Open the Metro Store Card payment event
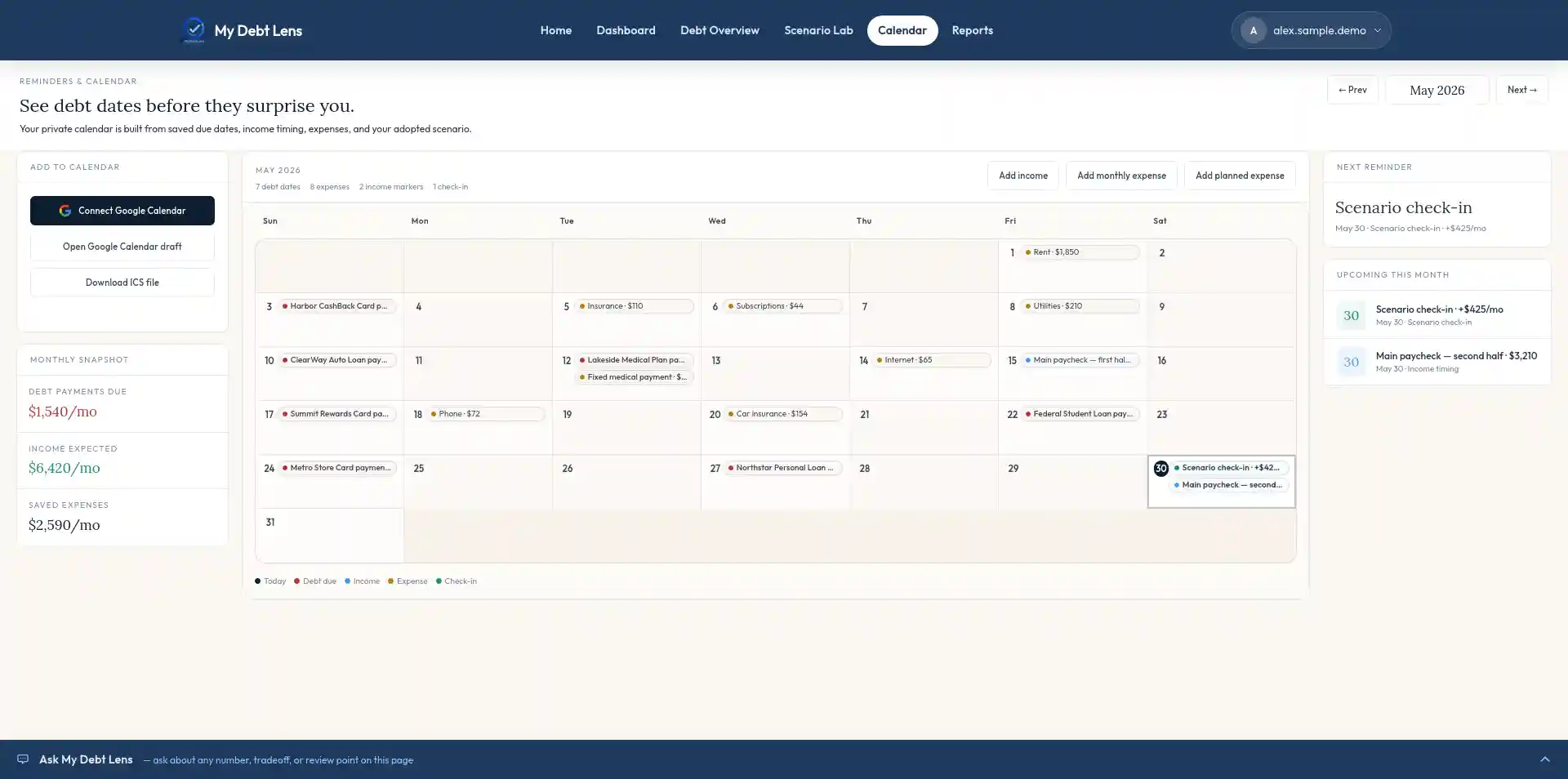 point(337,468)
